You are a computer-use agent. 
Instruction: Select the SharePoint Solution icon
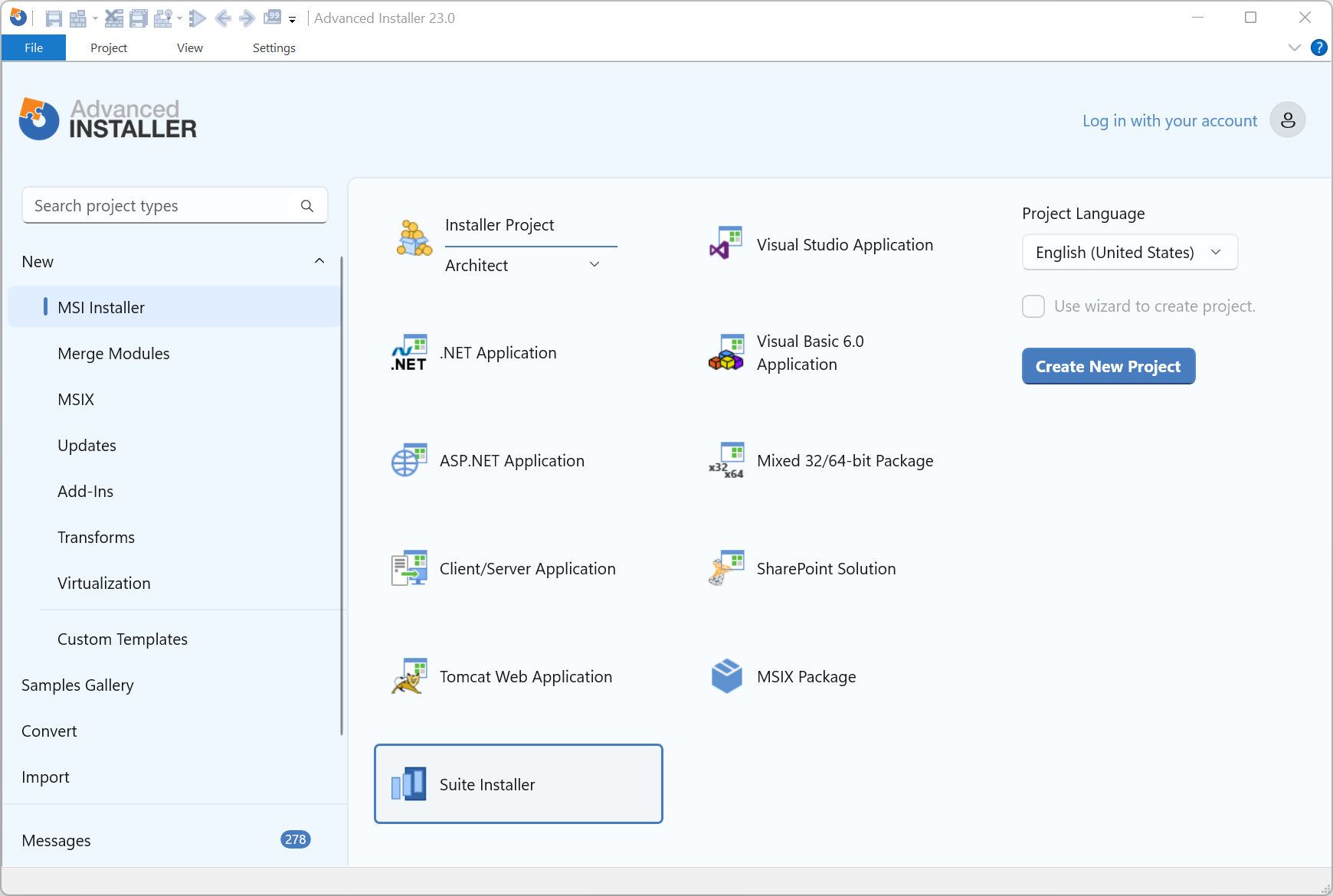point(726,568)
